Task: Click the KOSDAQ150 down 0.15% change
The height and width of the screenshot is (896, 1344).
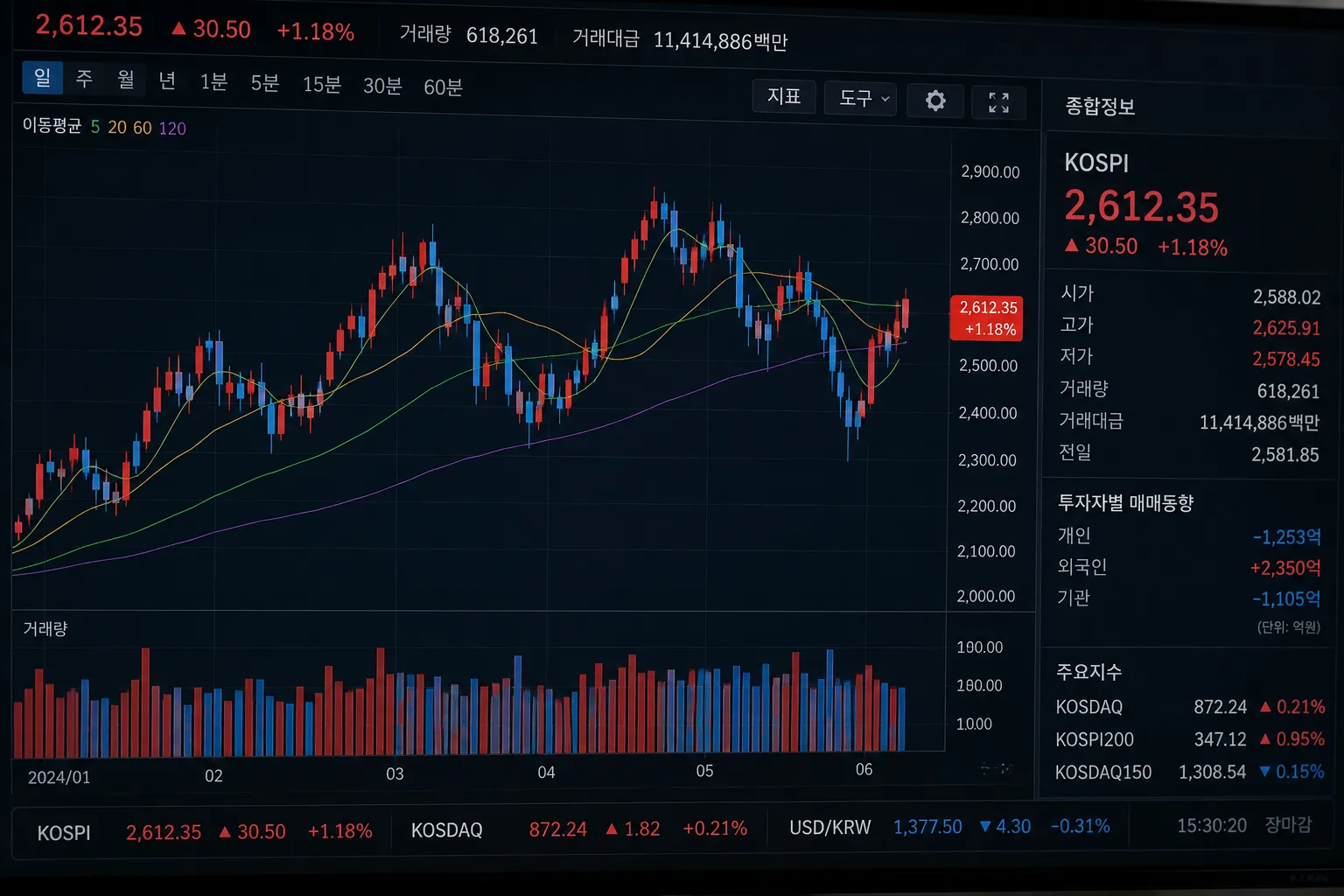Action: point(1291,772)
